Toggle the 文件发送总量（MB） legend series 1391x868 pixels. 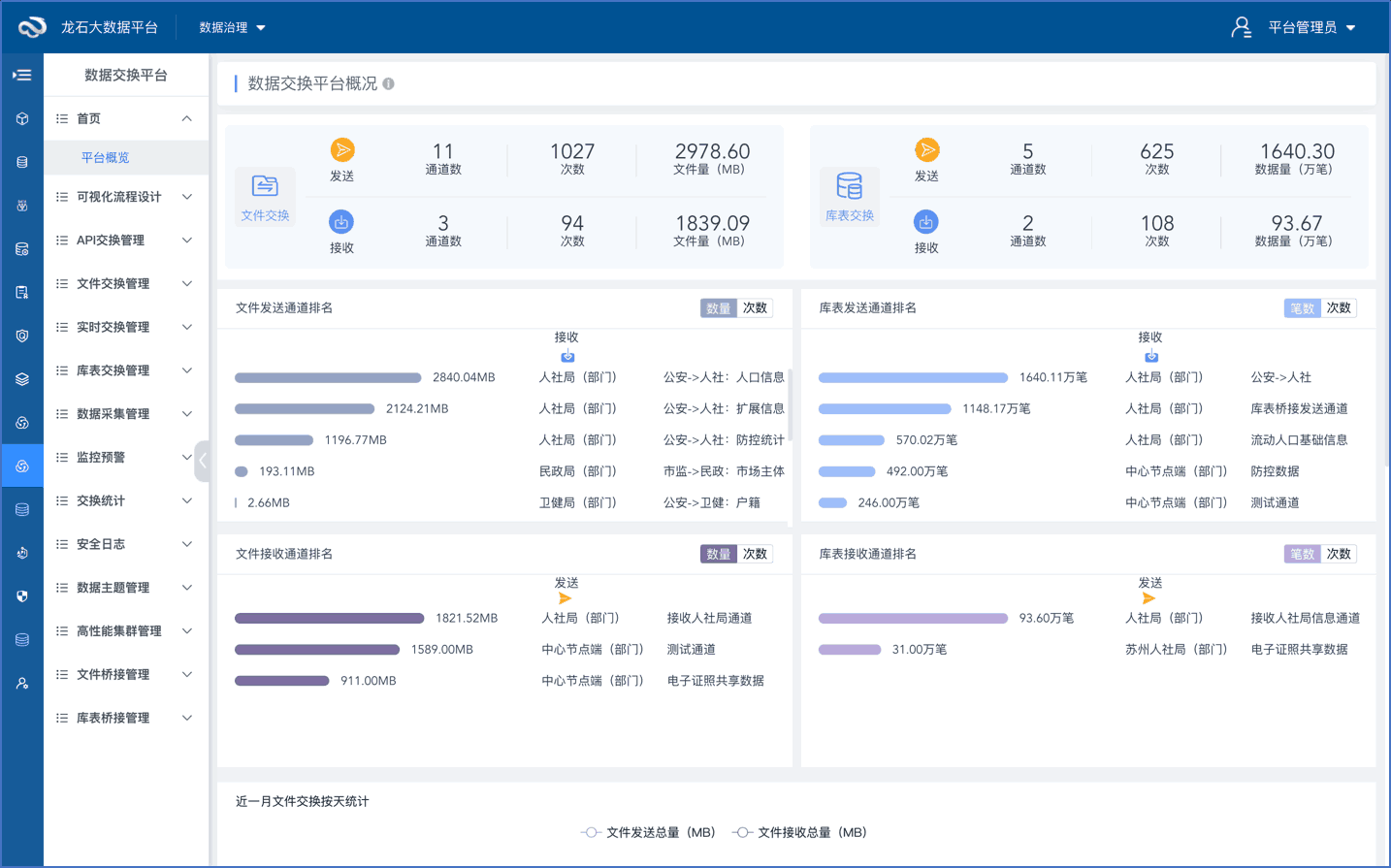pyautogui.click(x=648, y=833)
